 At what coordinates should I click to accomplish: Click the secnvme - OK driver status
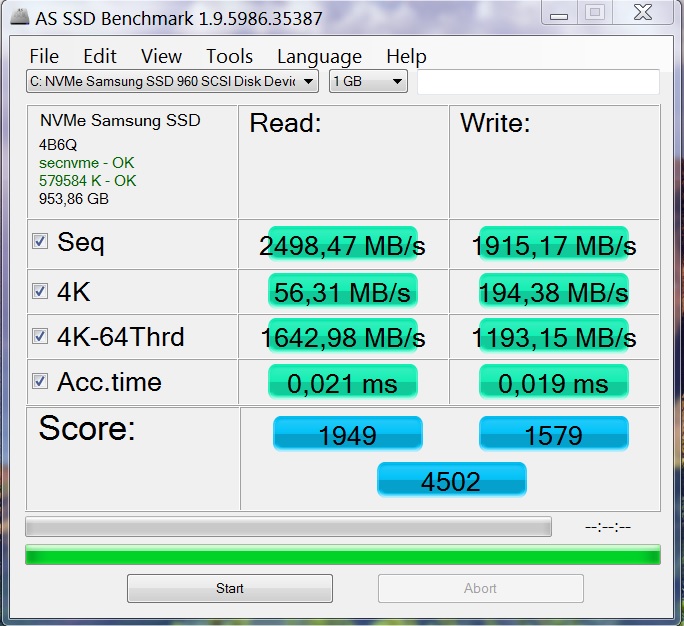pyautogui.click(x=86, y=163)
